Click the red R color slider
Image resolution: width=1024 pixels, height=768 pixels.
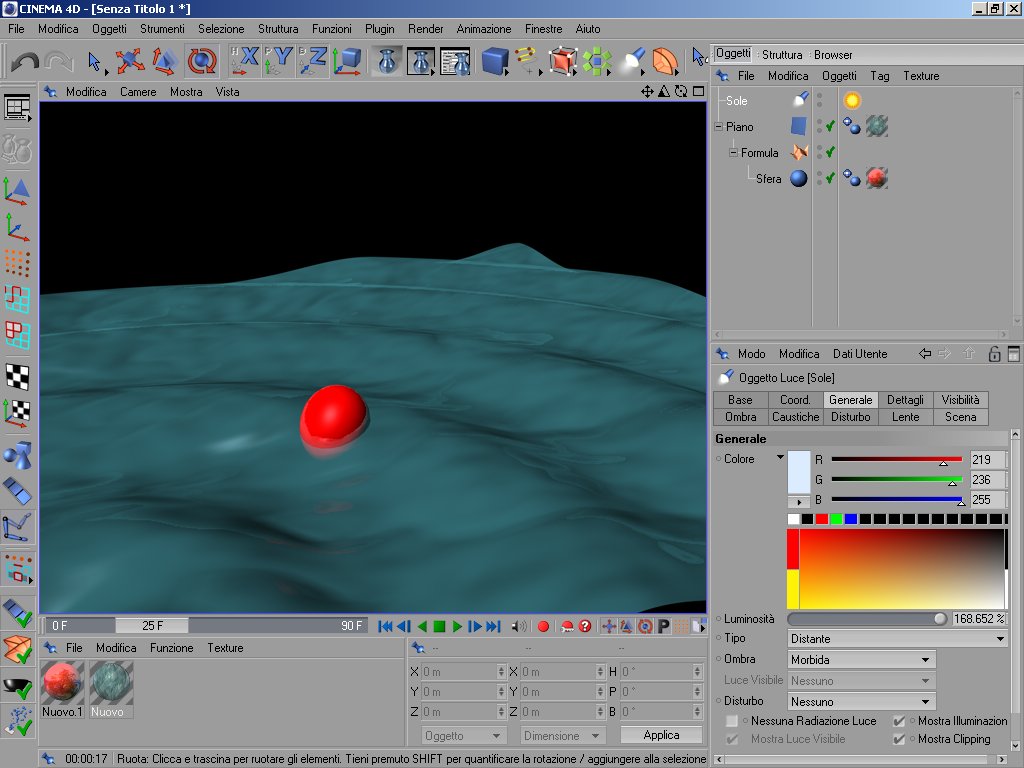point(897,459)
